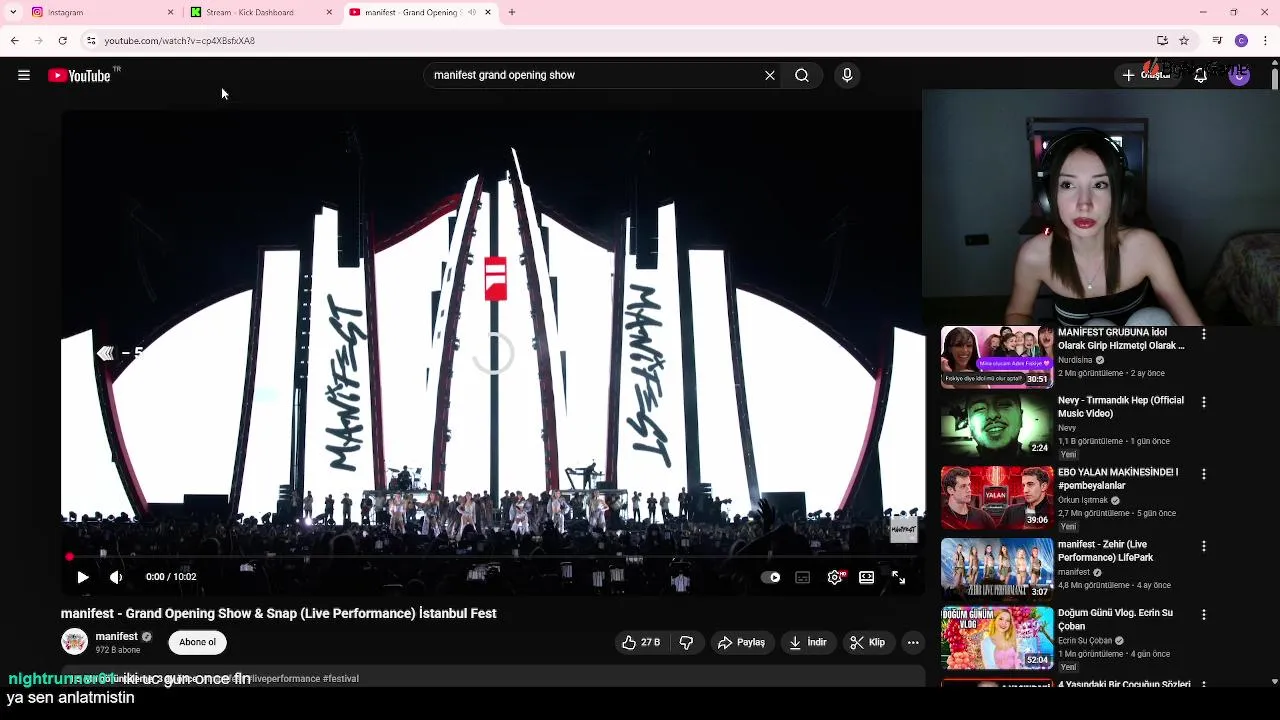Open the YouTube guide hamburger menu
The image size is (1280, 720).
tap(24, 75)
